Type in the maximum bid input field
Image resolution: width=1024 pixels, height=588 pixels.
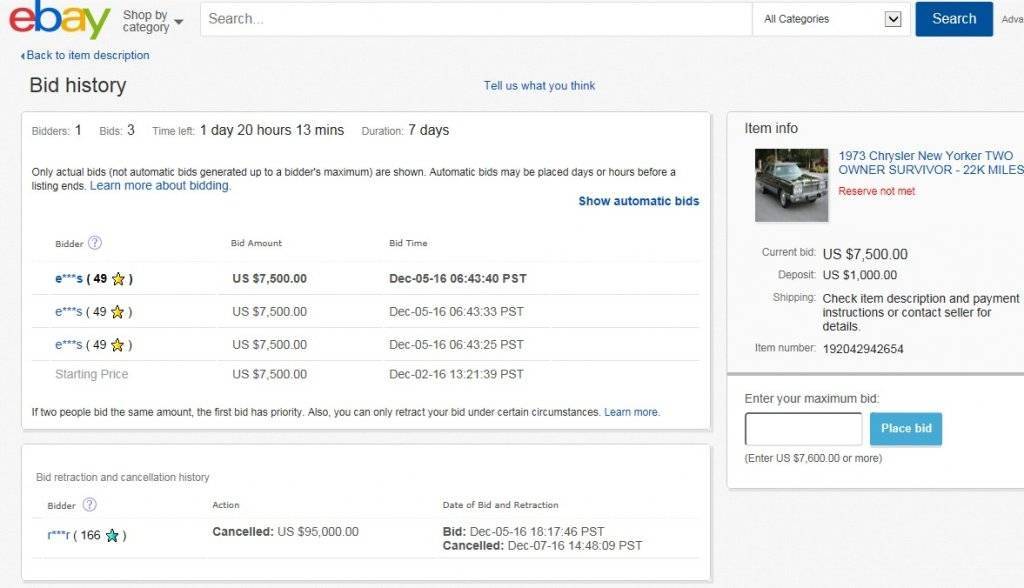(803, 429)
